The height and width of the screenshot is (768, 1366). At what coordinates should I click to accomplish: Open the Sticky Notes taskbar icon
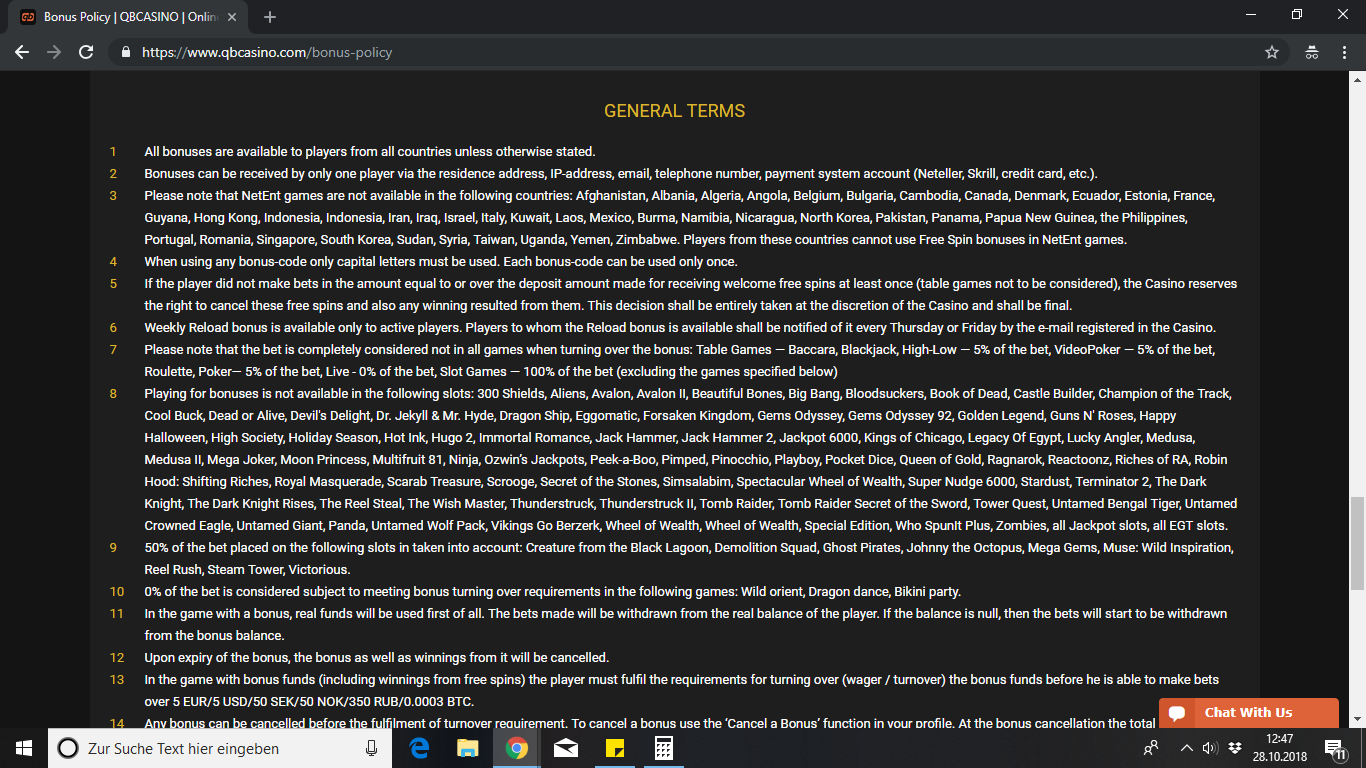pyautogui.click(x=614, y=748)
